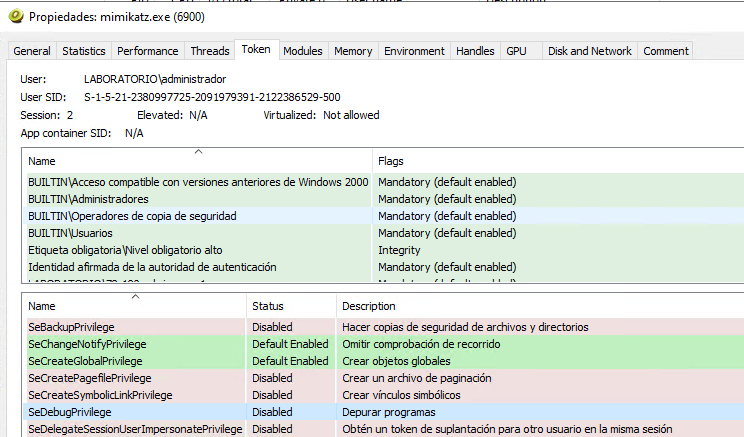
Task: Open the GPU tab
Action: pyautogui.click(x=516, y=51)
